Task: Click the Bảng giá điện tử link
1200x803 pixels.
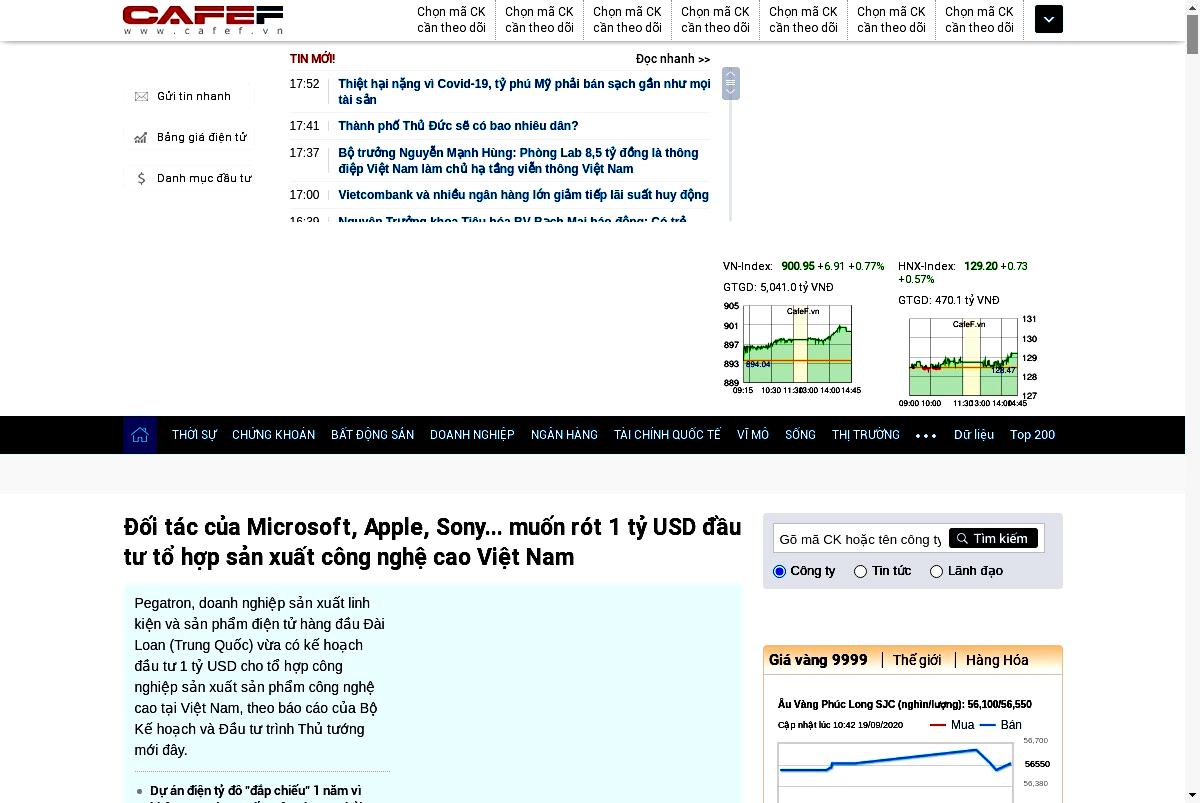Action: 202,137
